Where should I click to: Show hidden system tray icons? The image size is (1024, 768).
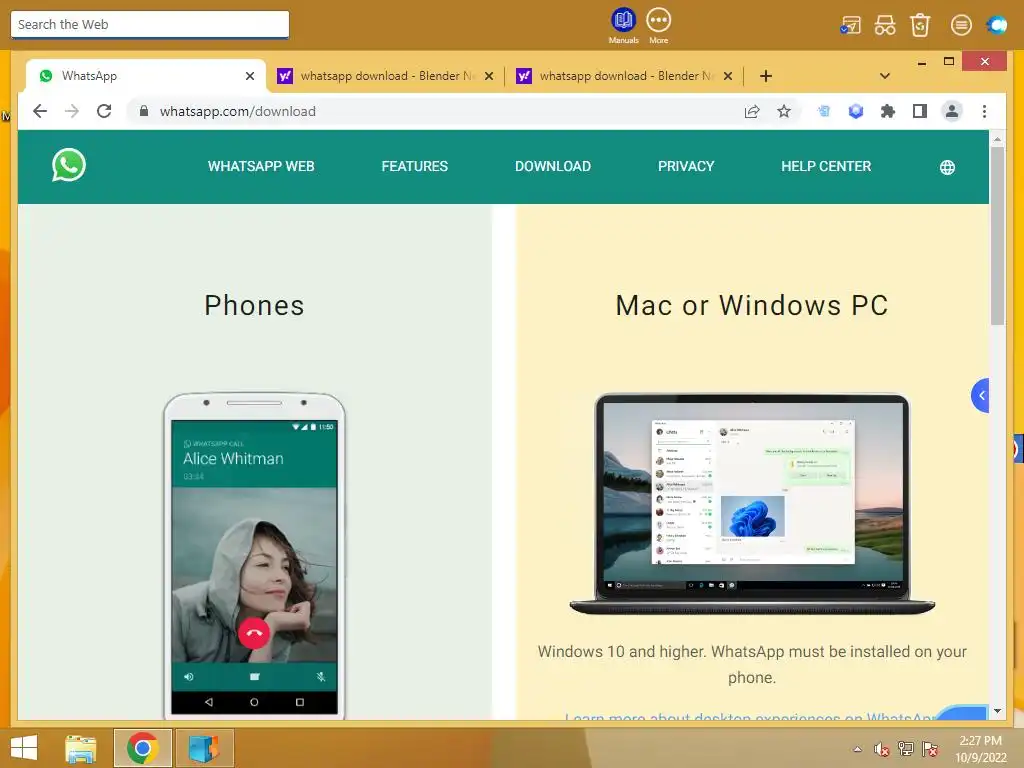(857, 749)
